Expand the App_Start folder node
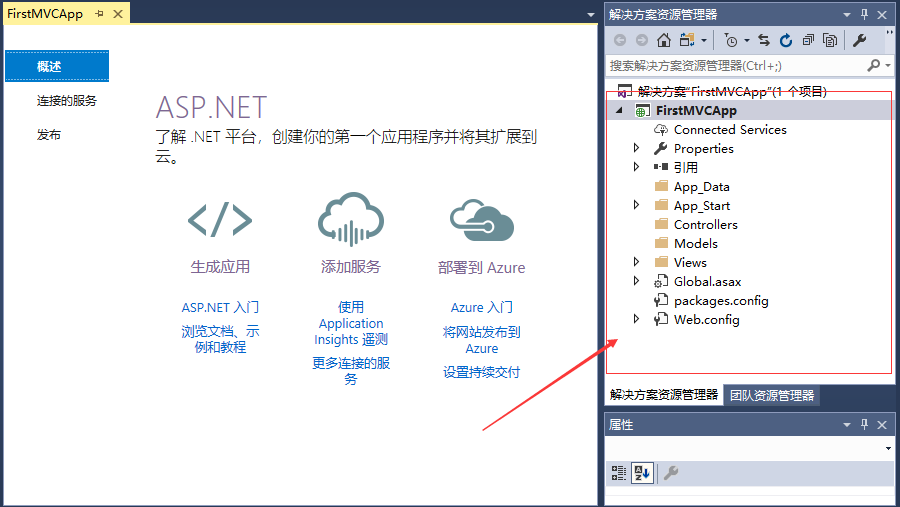Image resolution: width=900 pixels, height=507 pixels. (x=637, y=205)
